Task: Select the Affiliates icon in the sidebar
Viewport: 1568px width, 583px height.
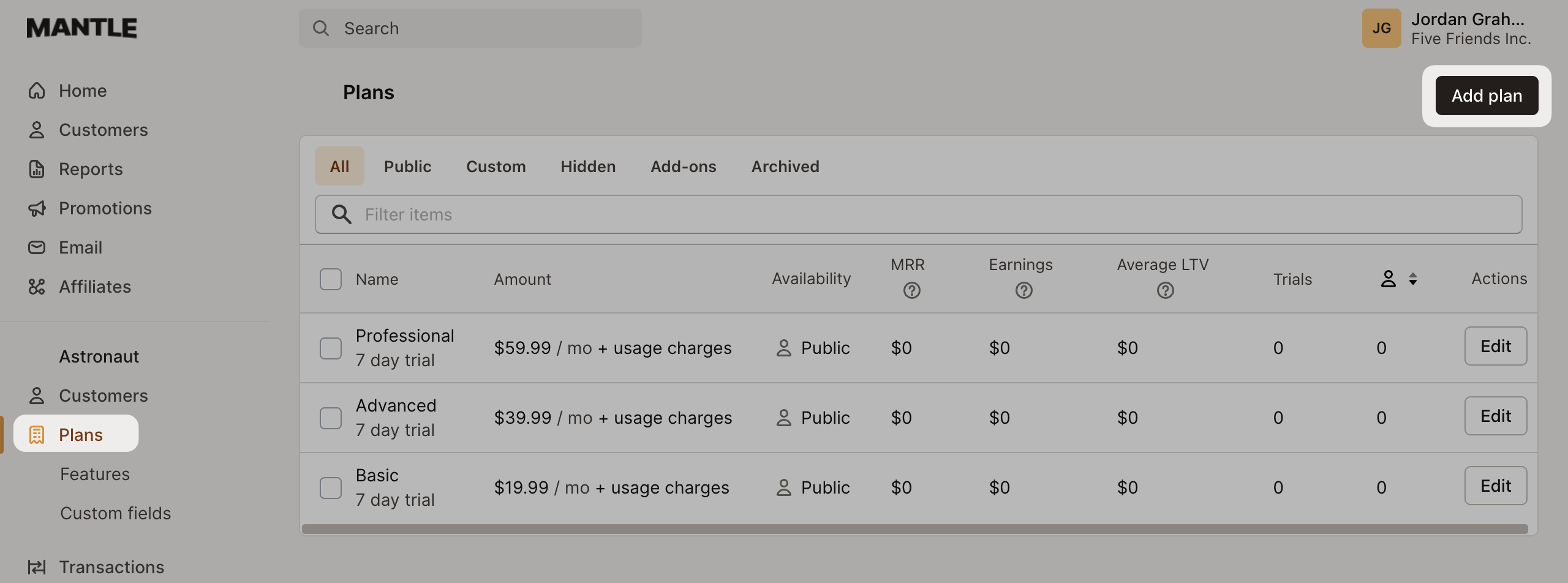Action: tap(37, 286)
